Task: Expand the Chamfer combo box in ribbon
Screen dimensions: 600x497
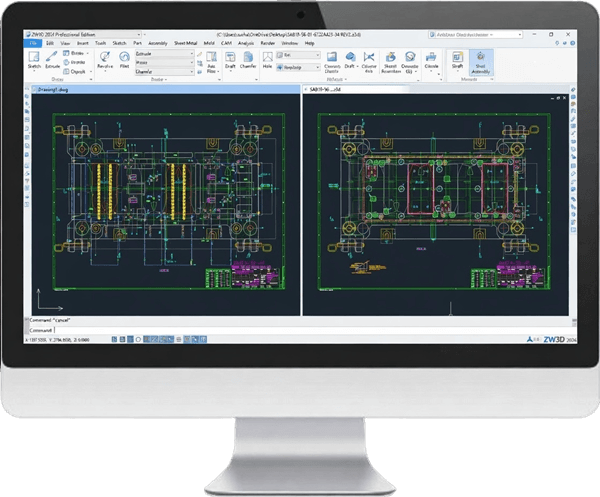Action: click(x=193, y=69)
